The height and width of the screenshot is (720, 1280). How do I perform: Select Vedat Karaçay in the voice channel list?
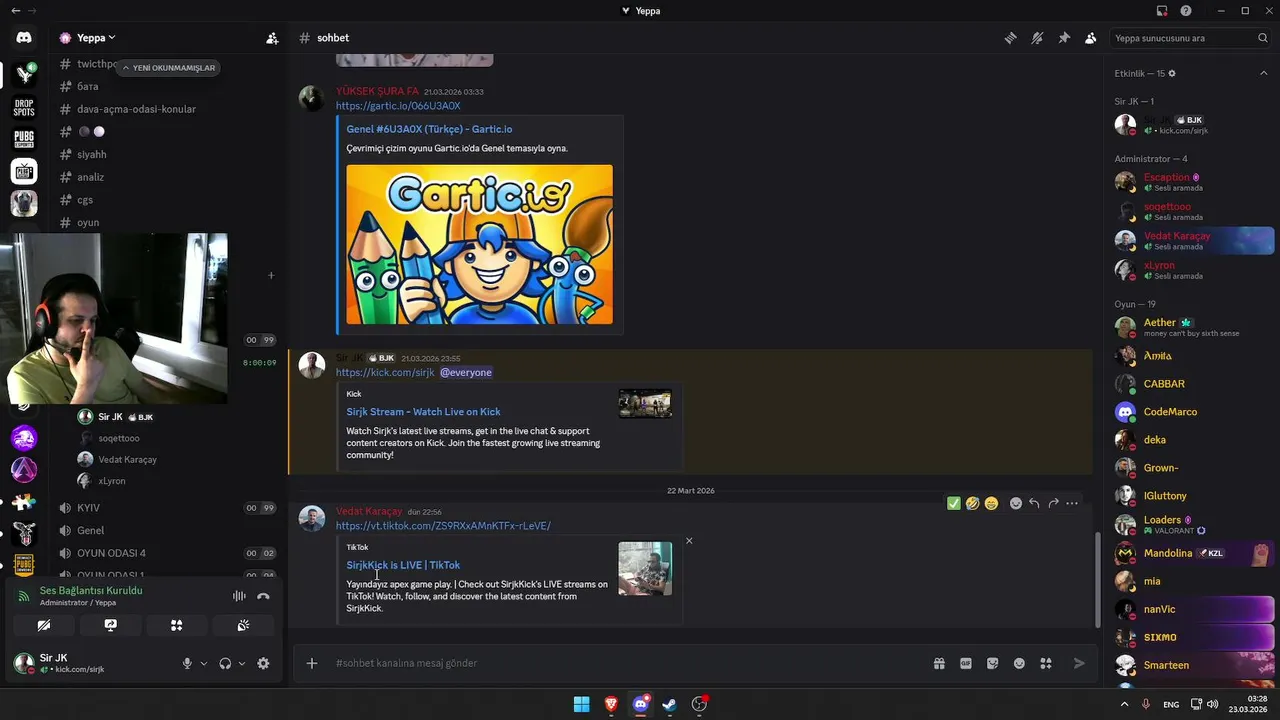pos(127,460)
